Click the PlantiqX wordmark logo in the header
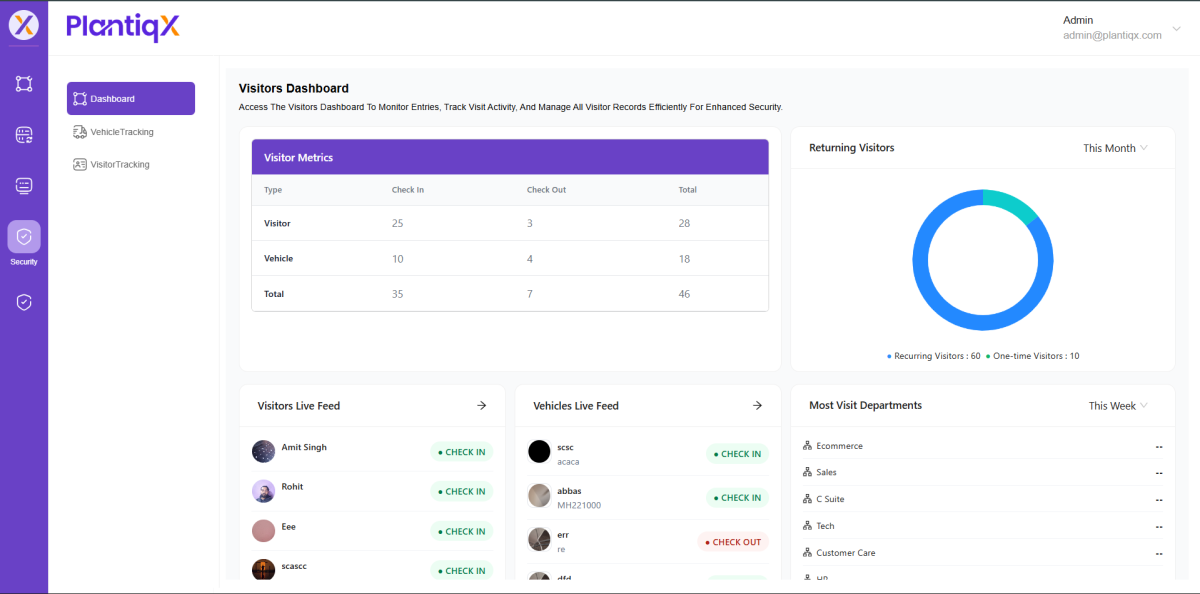 [123, 27]
